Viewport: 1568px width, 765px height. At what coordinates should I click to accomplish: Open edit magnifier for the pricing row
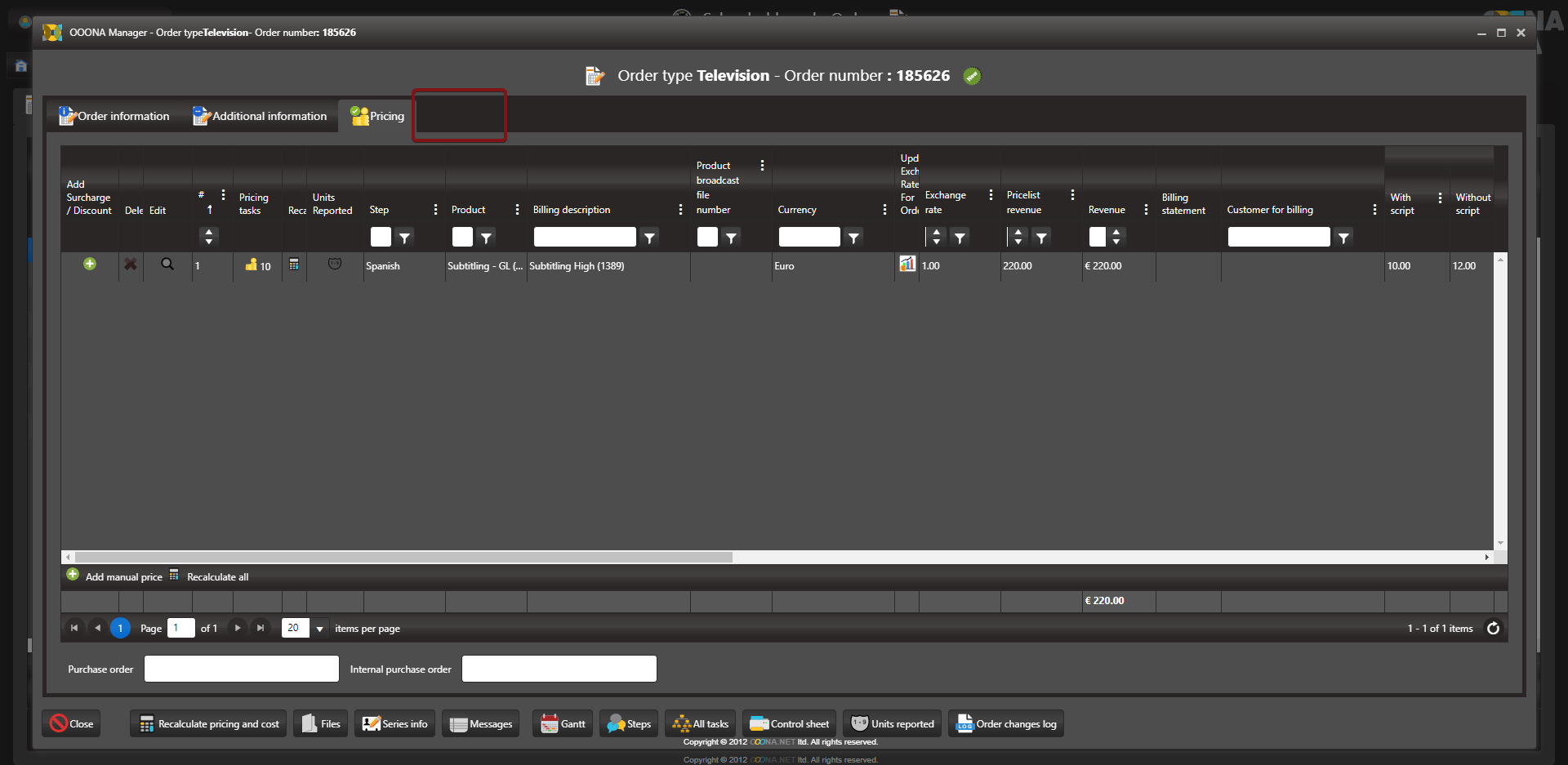point(167,265)
